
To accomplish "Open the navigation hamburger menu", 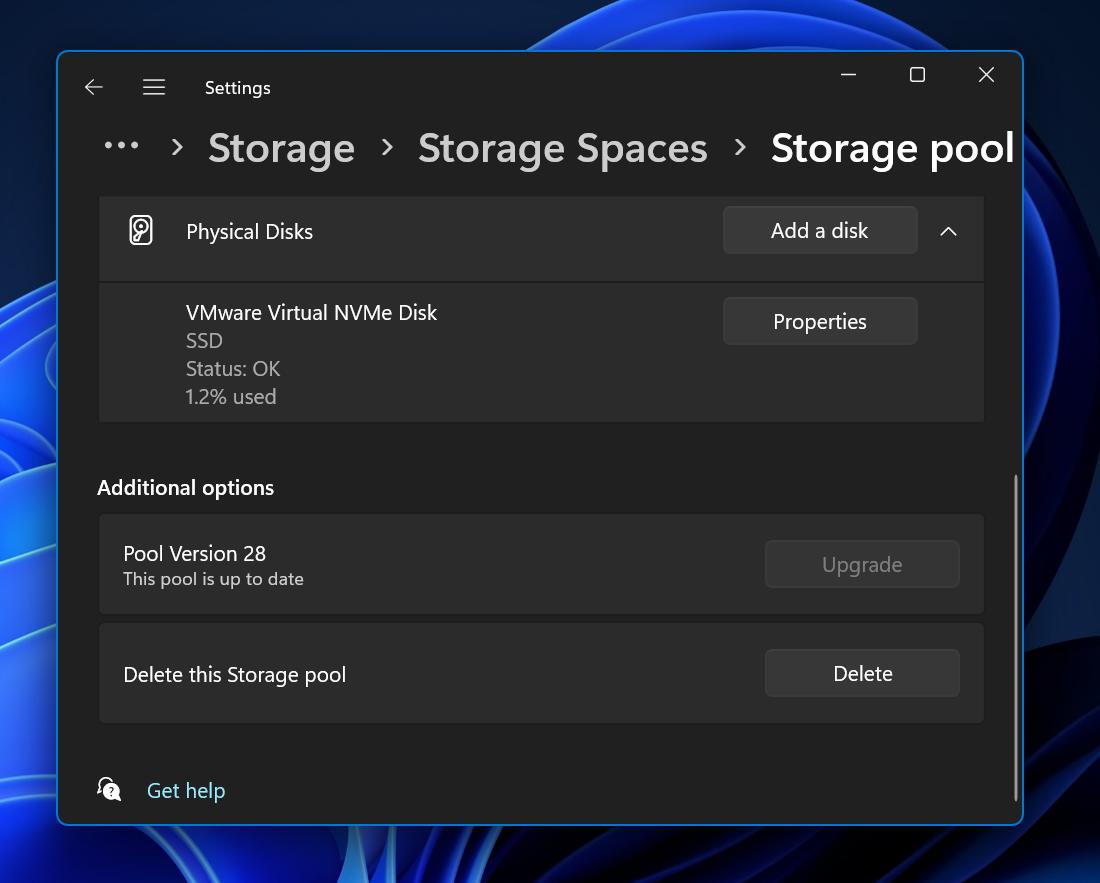I will click(154, 87).
